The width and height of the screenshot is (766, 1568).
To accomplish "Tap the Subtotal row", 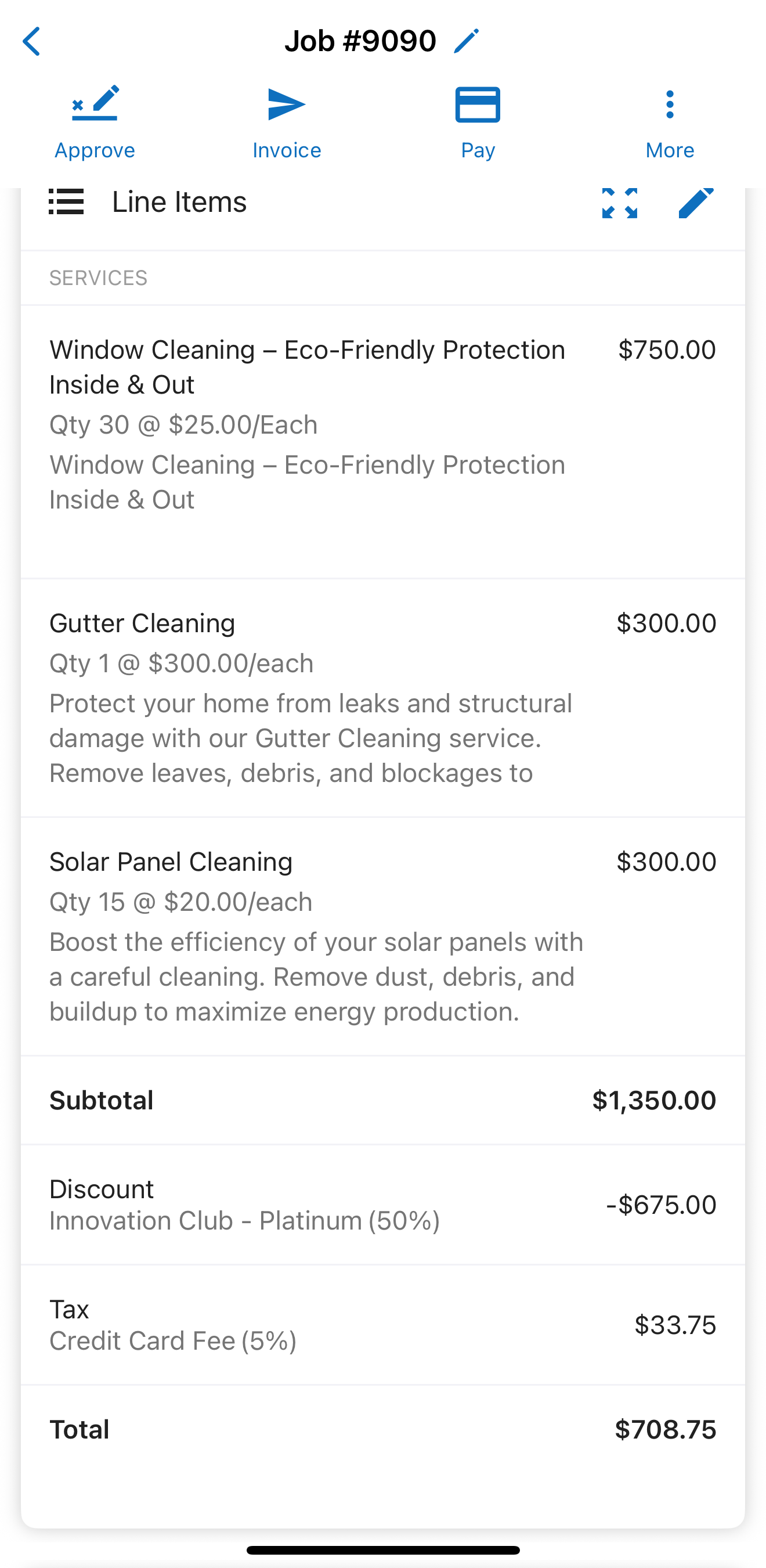I will 382,1101.
